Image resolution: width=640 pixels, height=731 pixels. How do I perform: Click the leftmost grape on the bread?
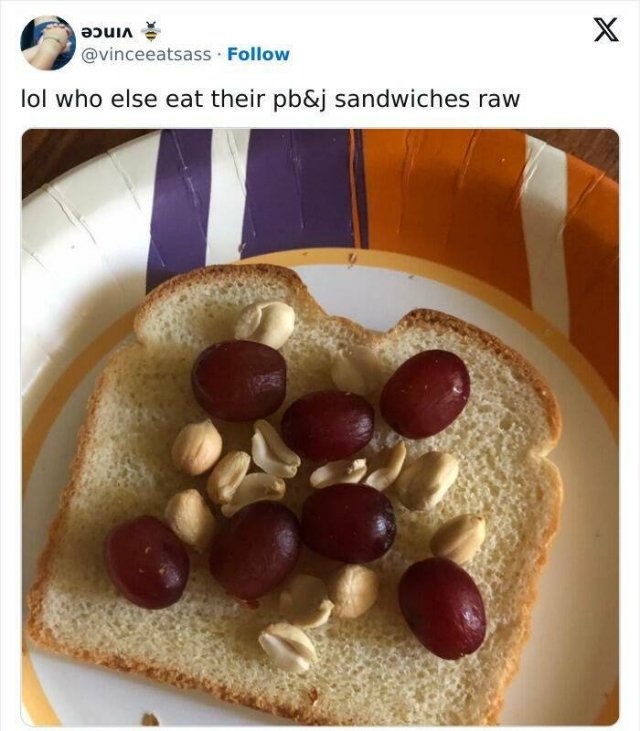click(147, 563)
